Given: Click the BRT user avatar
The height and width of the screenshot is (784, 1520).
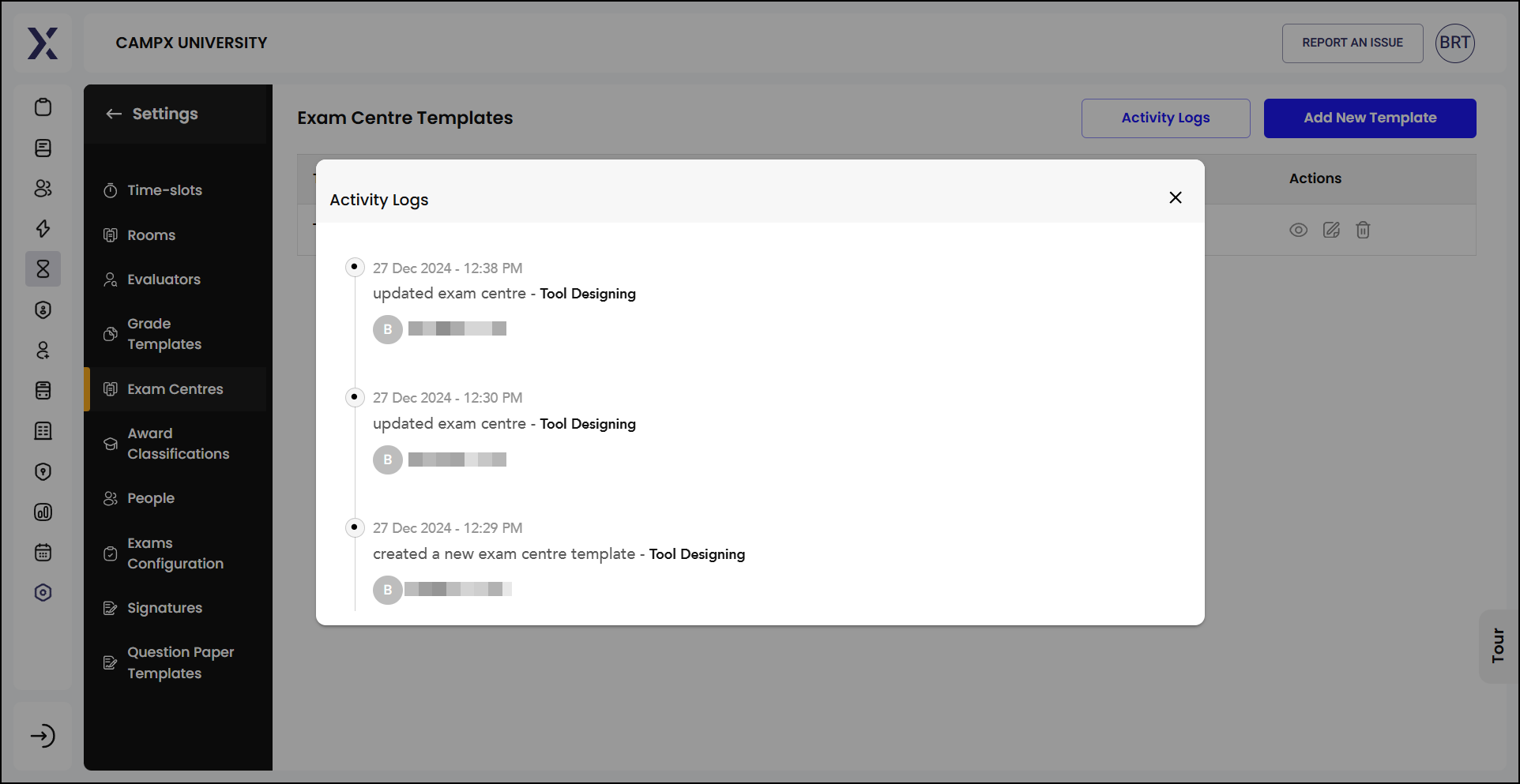Looking at the screenshot, I should click(x=1454, y=43).
